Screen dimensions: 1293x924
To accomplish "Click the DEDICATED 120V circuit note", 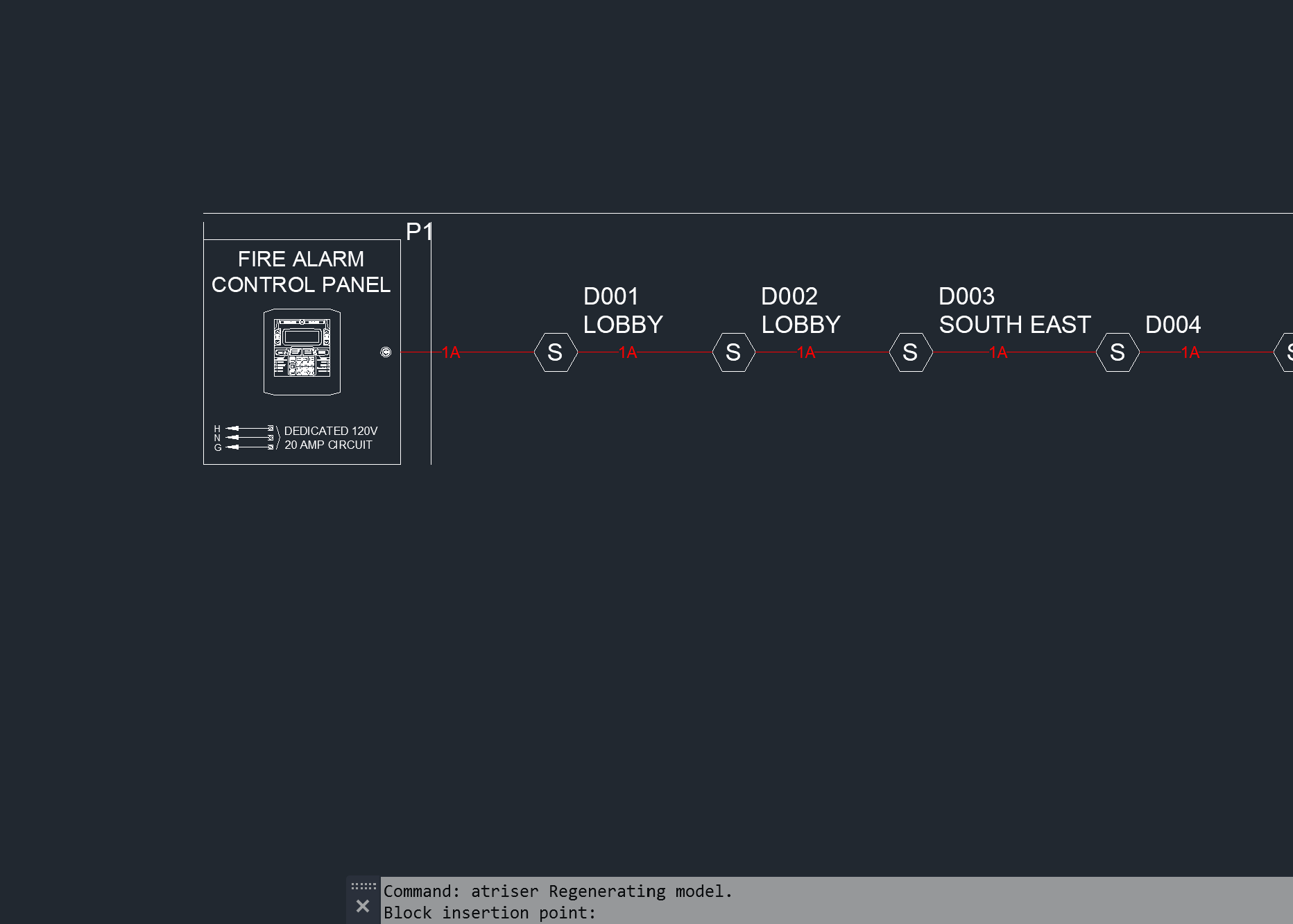I will click(x=331, y=438).
